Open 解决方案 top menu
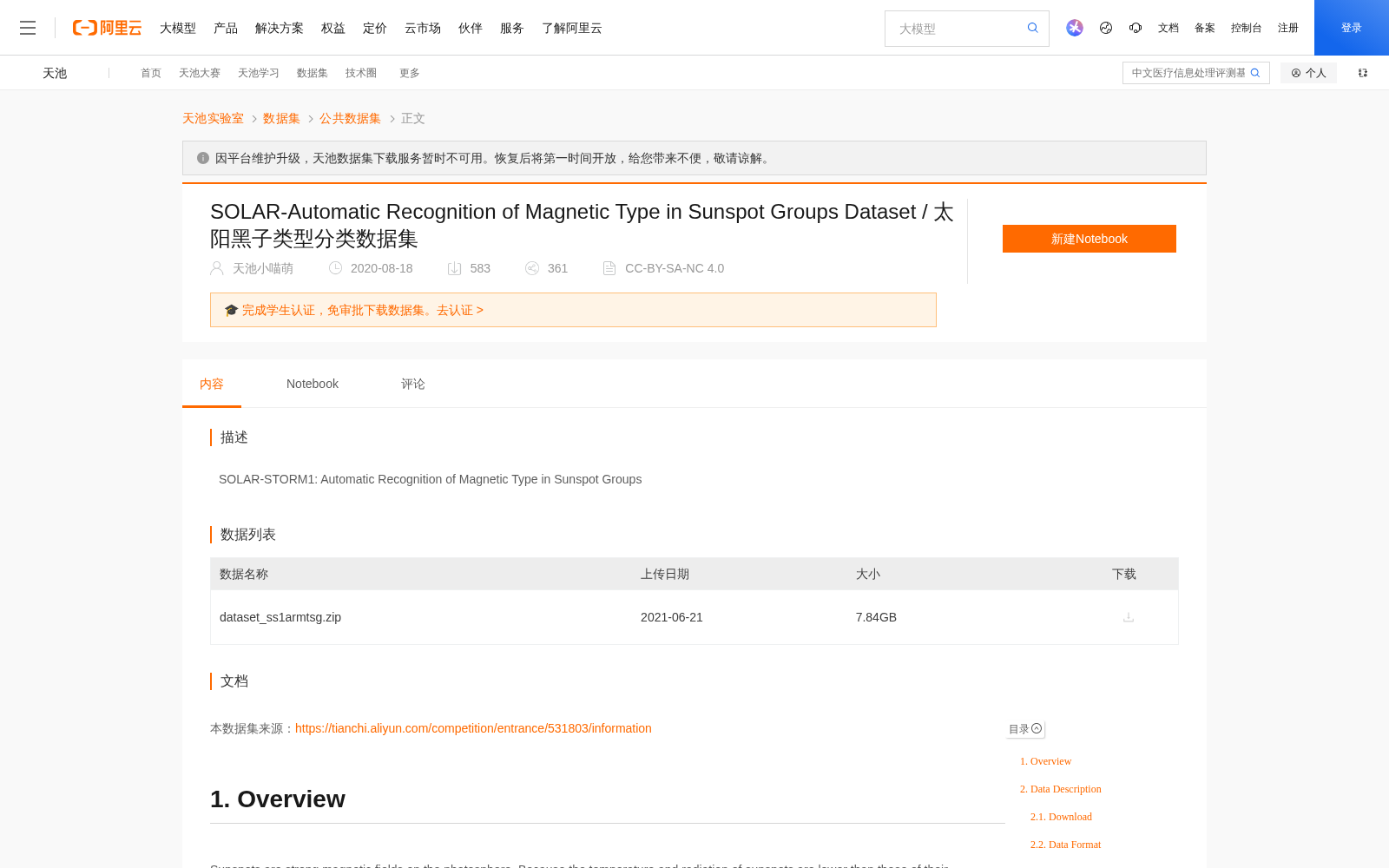This screenshot has width=1389, height=868. point(280,28)
